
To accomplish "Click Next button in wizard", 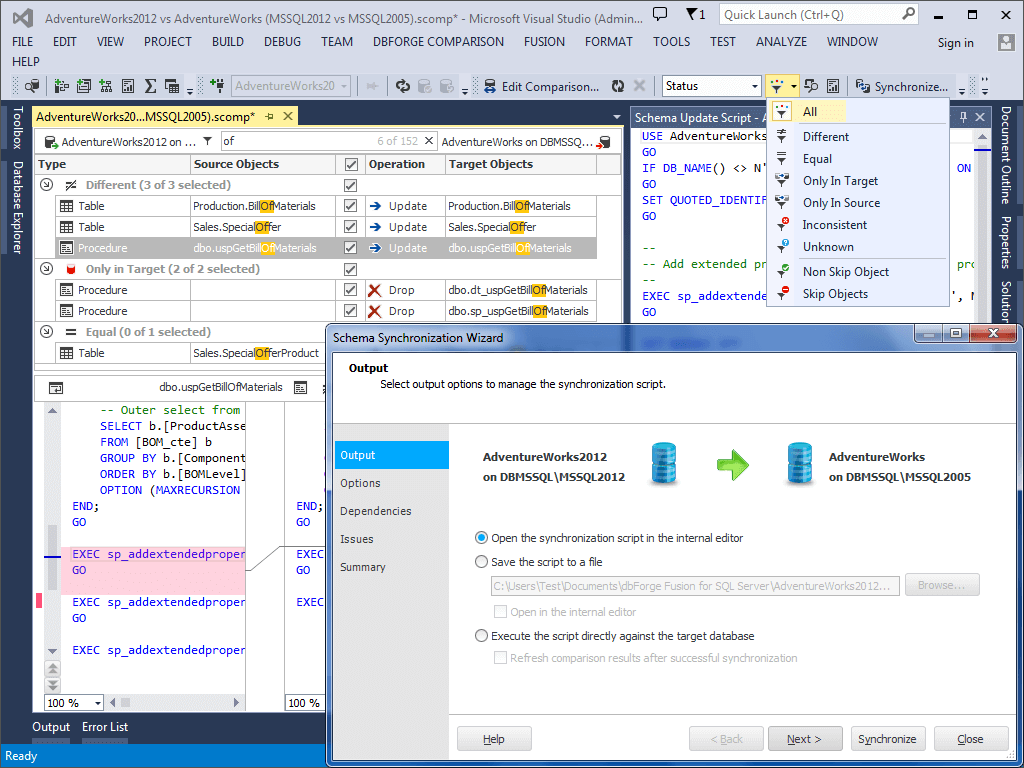I will click(x=805, y=739).
